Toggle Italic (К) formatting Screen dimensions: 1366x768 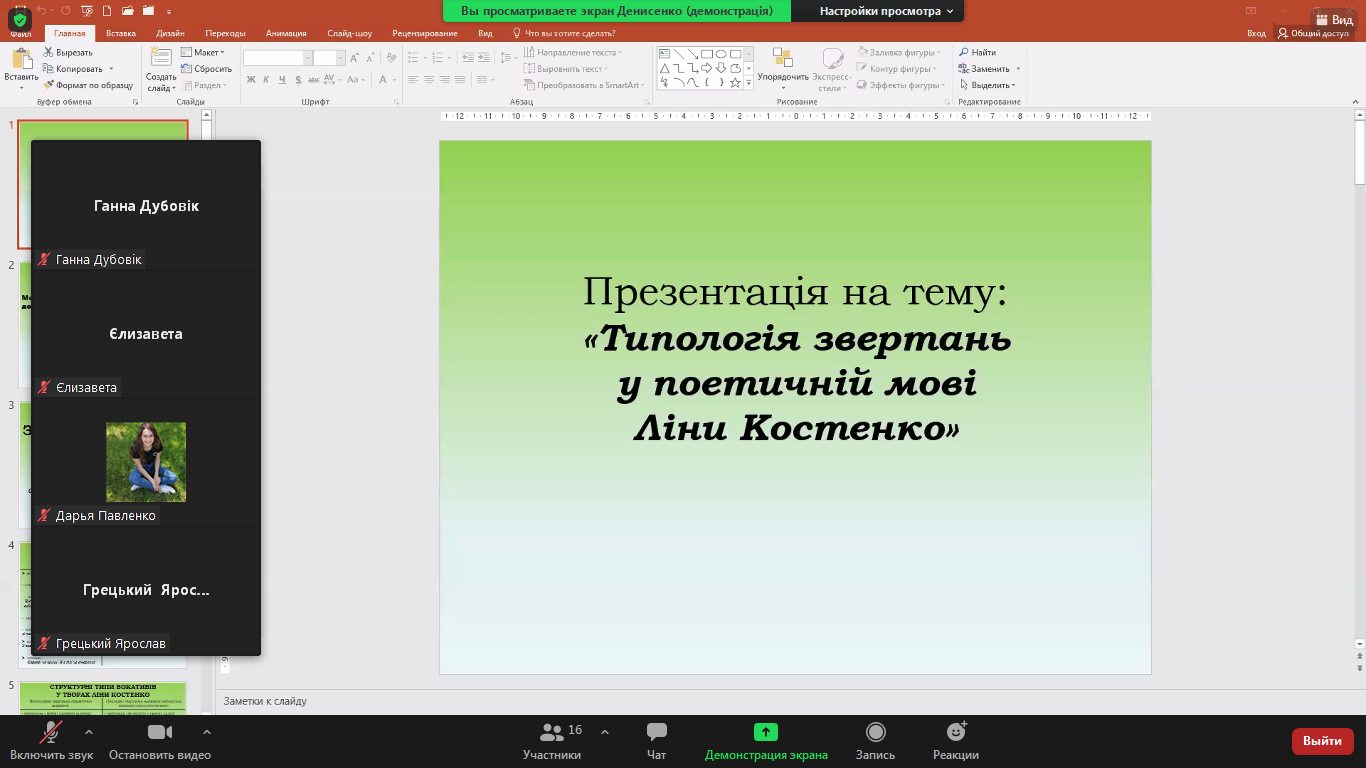pos(268,80)
